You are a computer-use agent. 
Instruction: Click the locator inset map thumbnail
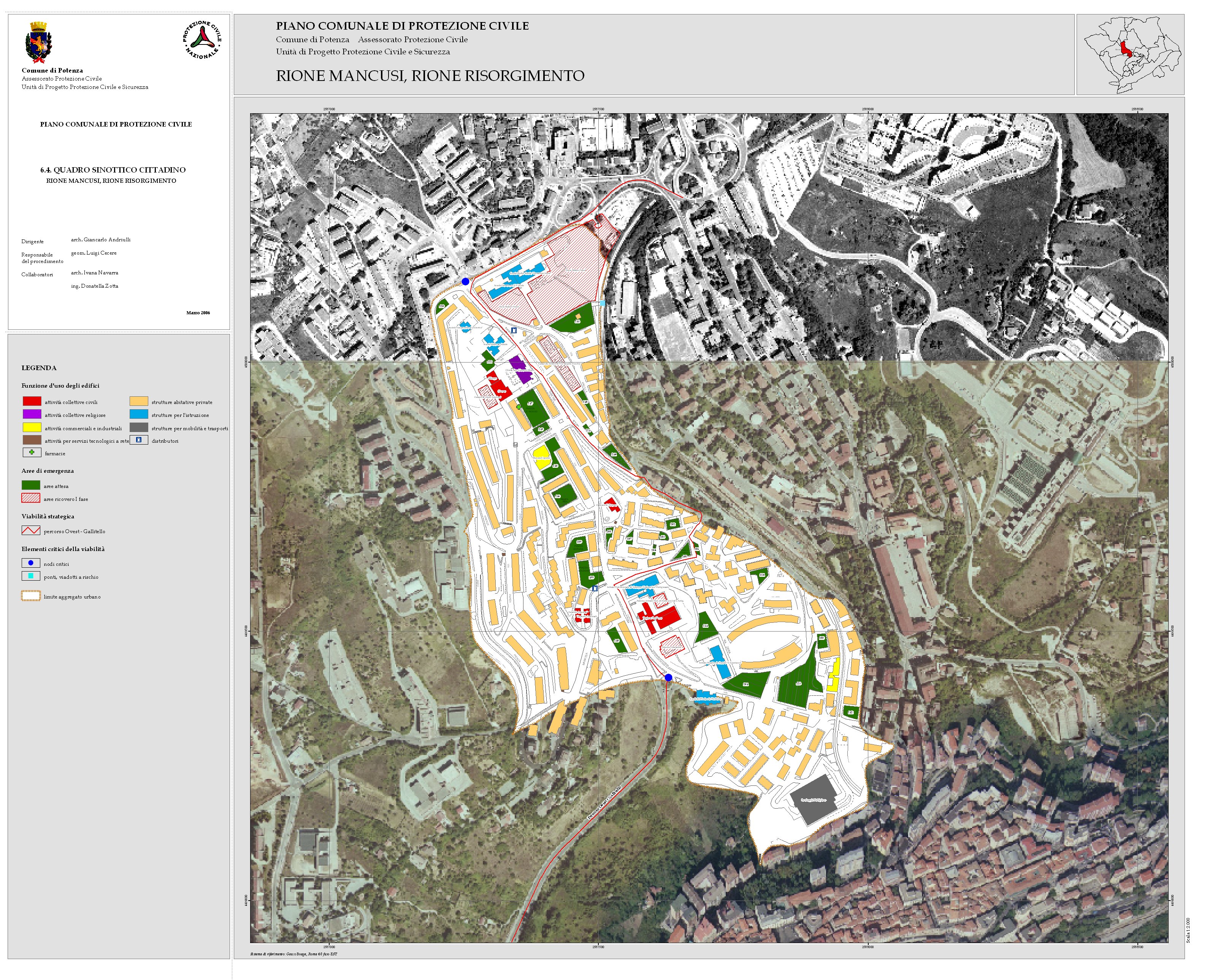(x=1131, y=55)
